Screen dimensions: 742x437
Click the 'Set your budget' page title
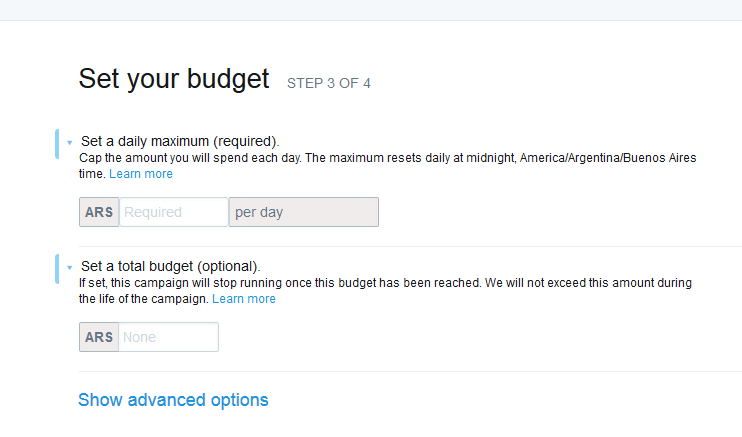[x=174, y=79]
